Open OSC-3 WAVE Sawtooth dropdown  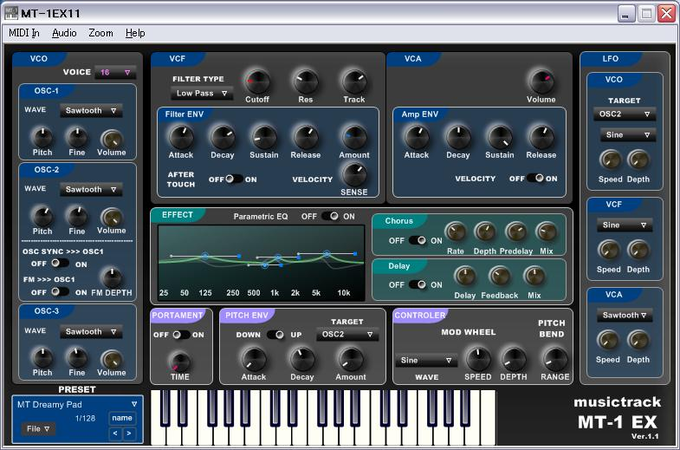pos(91,332)
